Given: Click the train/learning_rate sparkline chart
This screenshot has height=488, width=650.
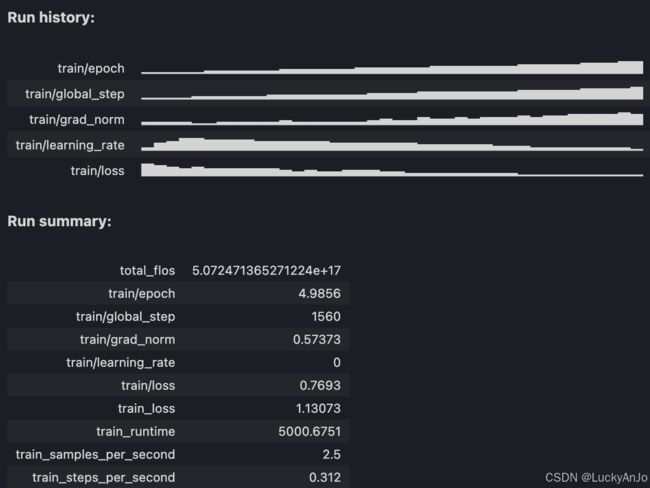Looking at the screenshot, I should [x=392, y=144].
